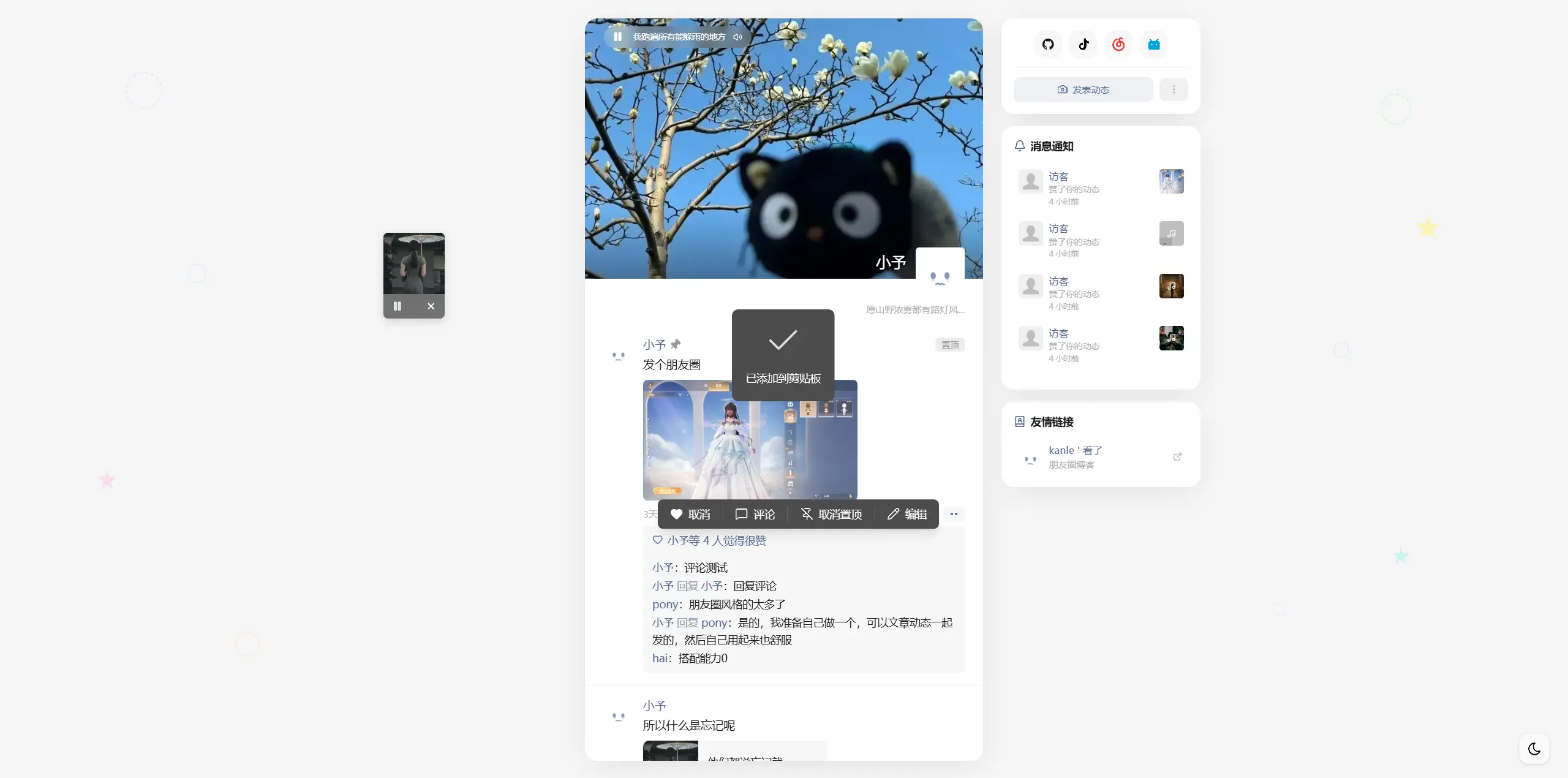Open the NetEase Cloud Music icon
The width and height of the screenshot is (1568, 778).
pyautogui.click(x=1118, y=44)
